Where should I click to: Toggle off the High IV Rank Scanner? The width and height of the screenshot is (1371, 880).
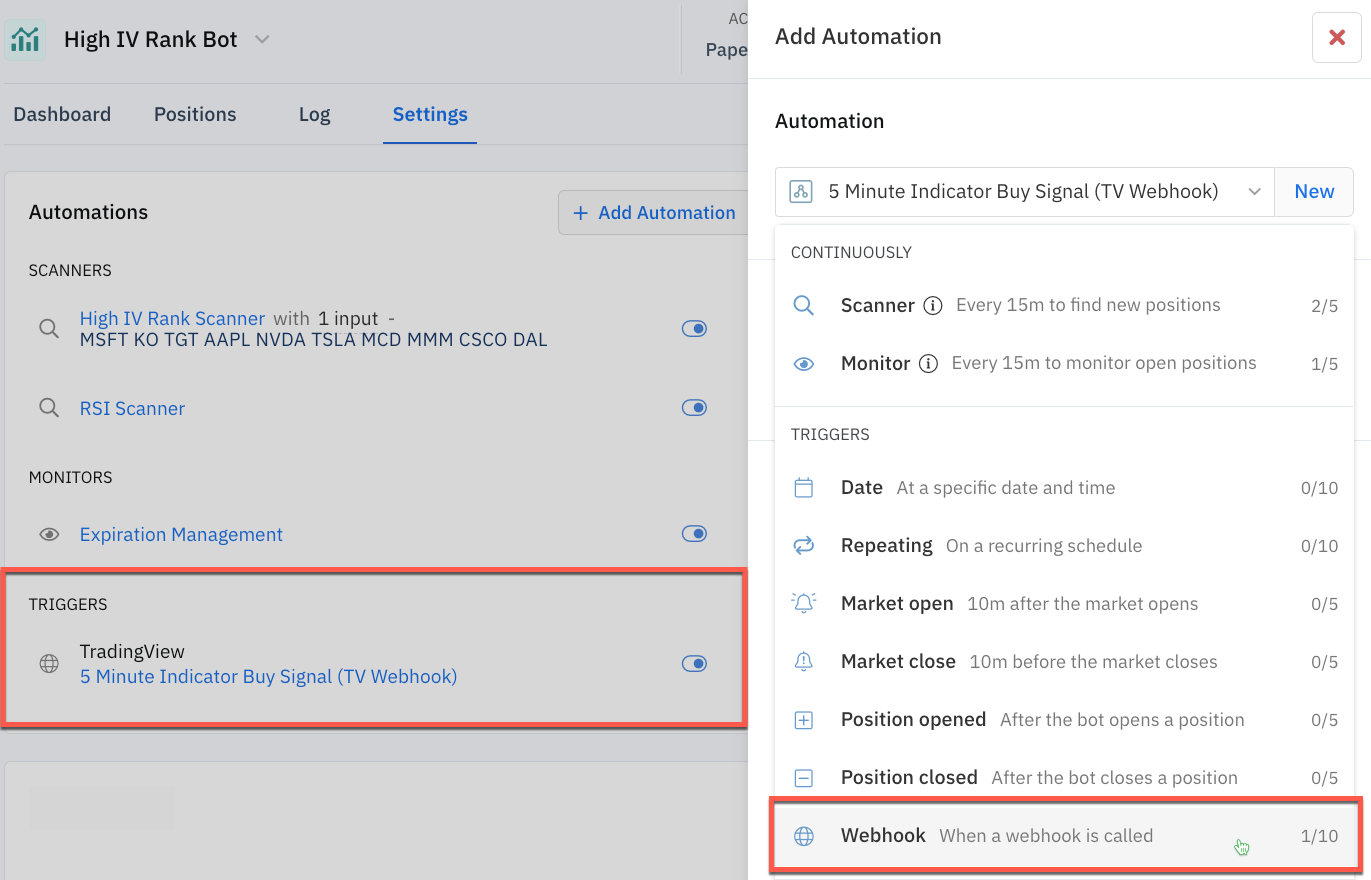(x=694, y=329)
